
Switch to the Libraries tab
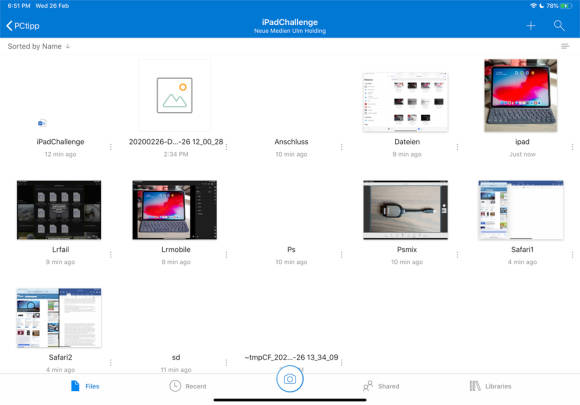490,386
